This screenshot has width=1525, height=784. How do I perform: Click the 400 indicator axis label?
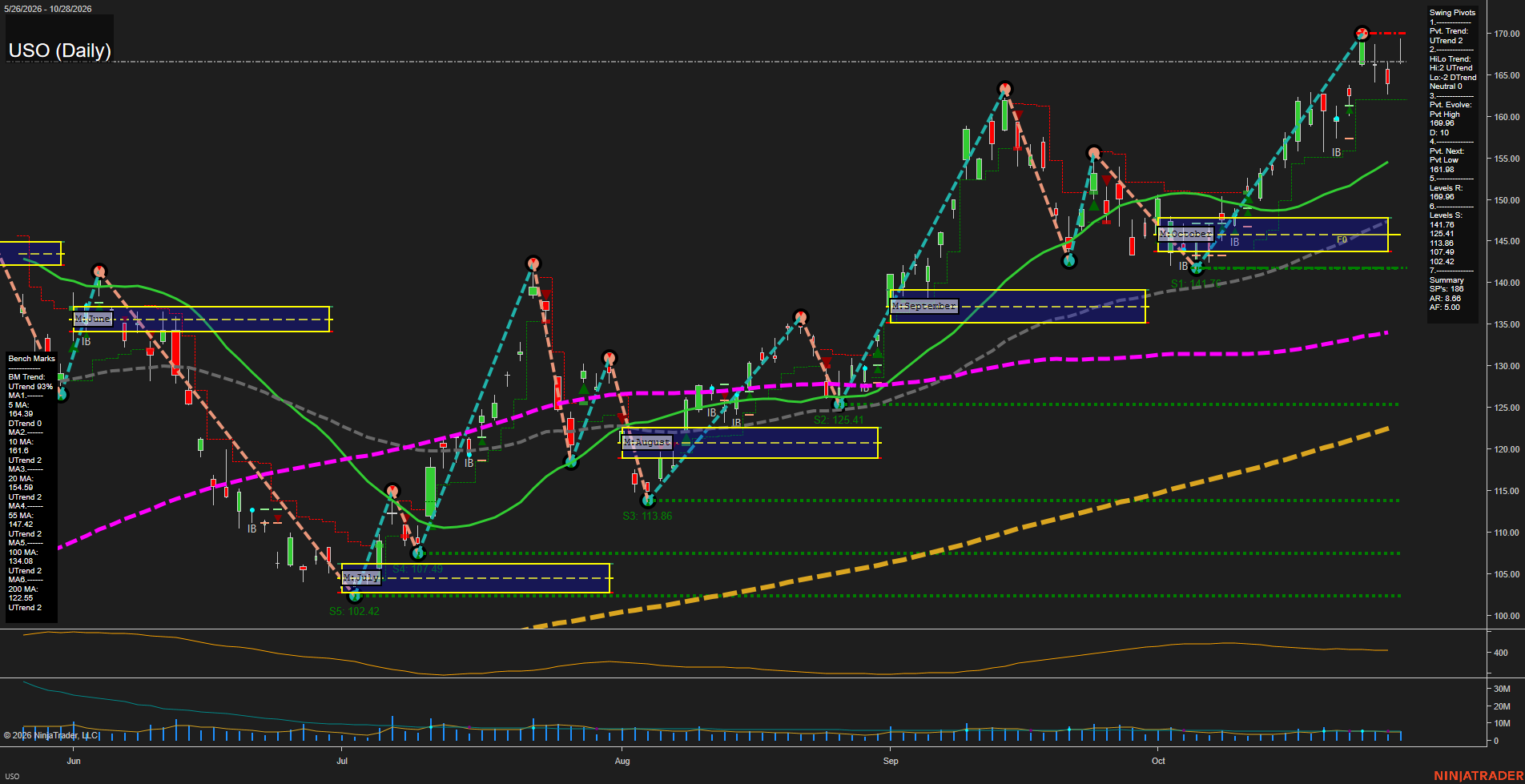pos(1501,653)
